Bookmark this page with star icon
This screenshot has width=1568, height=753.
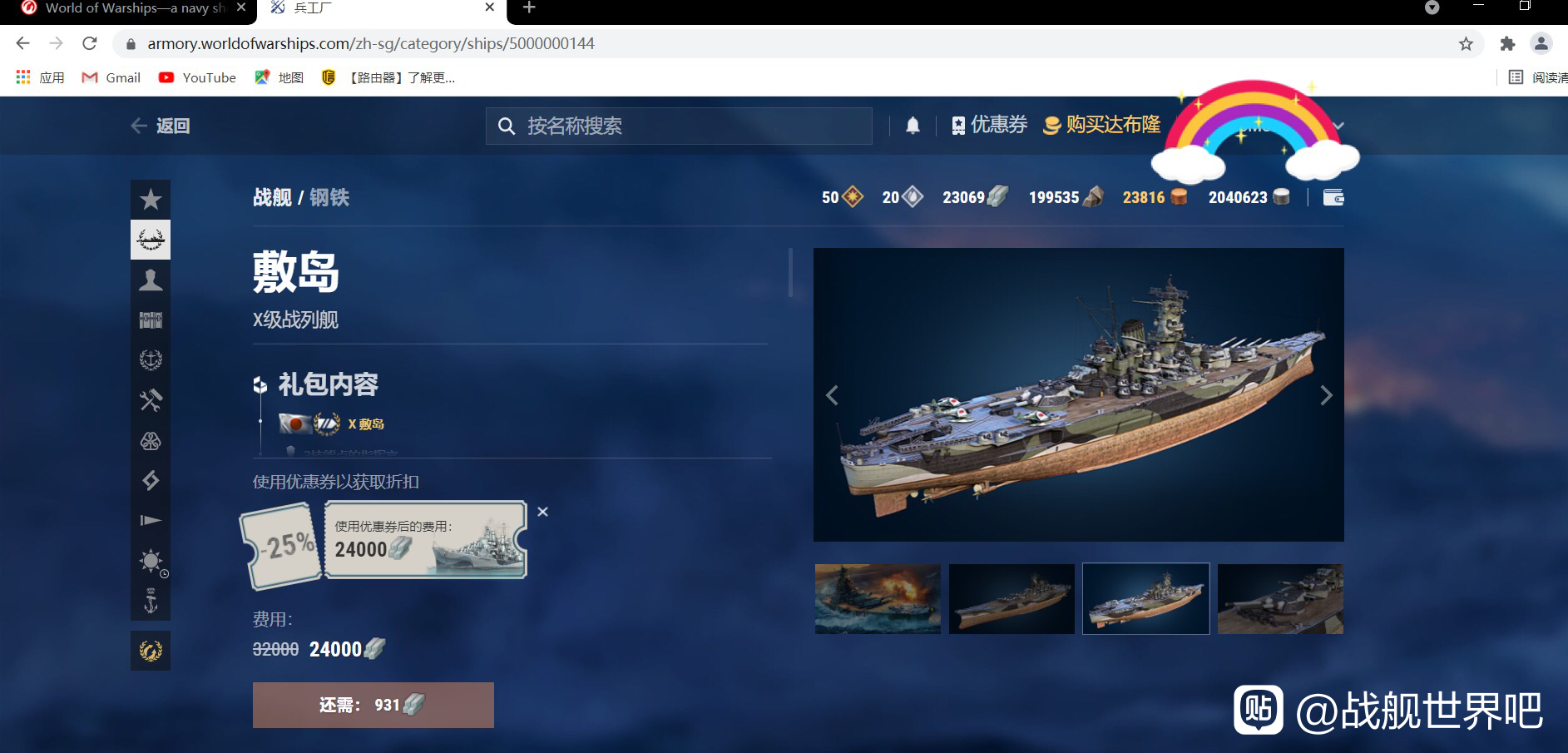(1466, 43)
